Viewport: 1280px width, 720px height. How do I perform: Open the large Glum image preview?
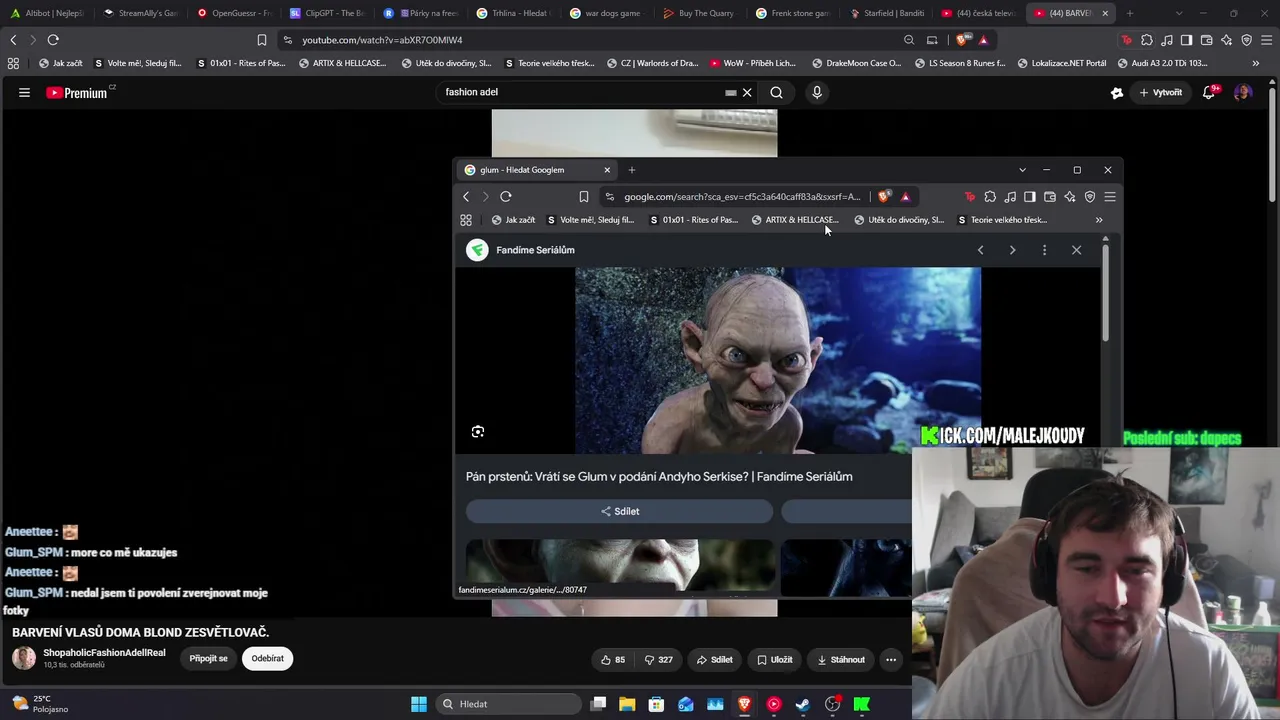click(x=778, y=361)
